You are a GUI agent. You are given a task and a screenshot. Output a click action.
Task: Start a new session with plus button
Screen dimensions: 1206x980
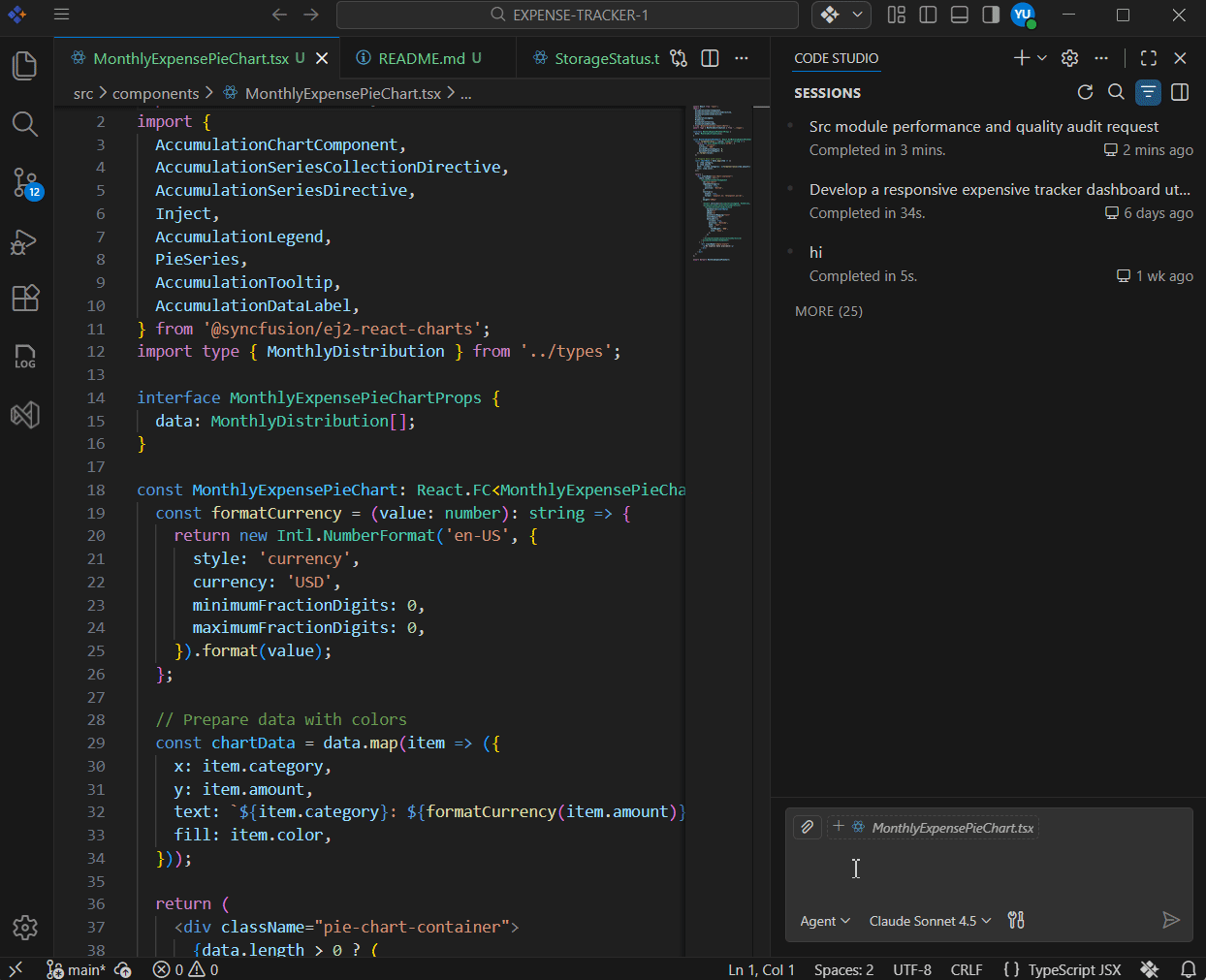(1022, 58)
